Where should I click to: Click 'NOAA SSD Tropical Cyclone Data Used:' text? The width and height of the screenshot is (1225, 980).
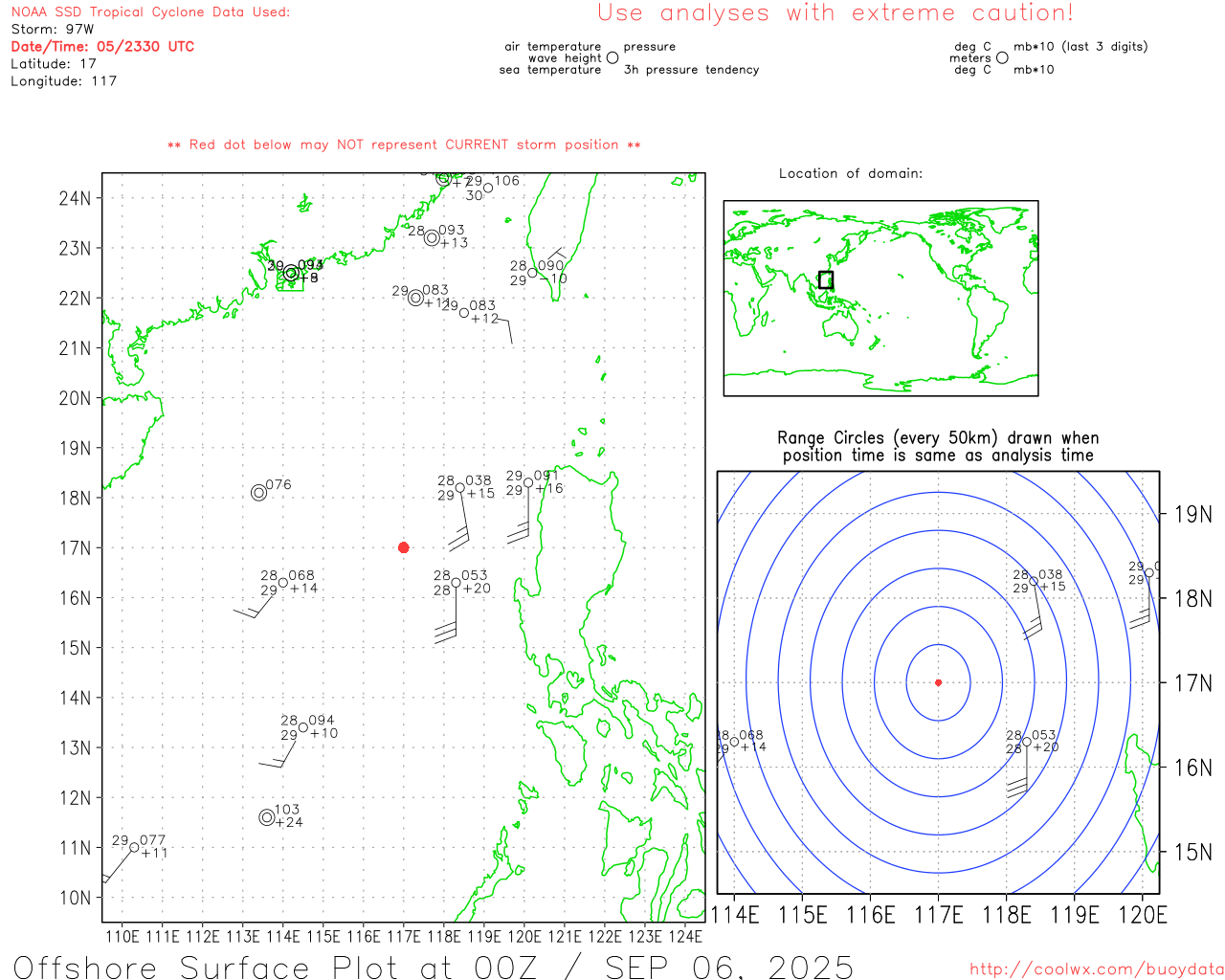click(150, 12)
